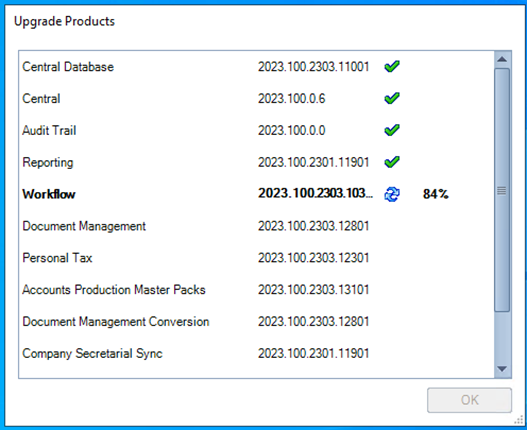Viewport: 527px width, 430px height.
Task: Click Reporting's version 2023.100.2301.11901
Action: point(314,162)
